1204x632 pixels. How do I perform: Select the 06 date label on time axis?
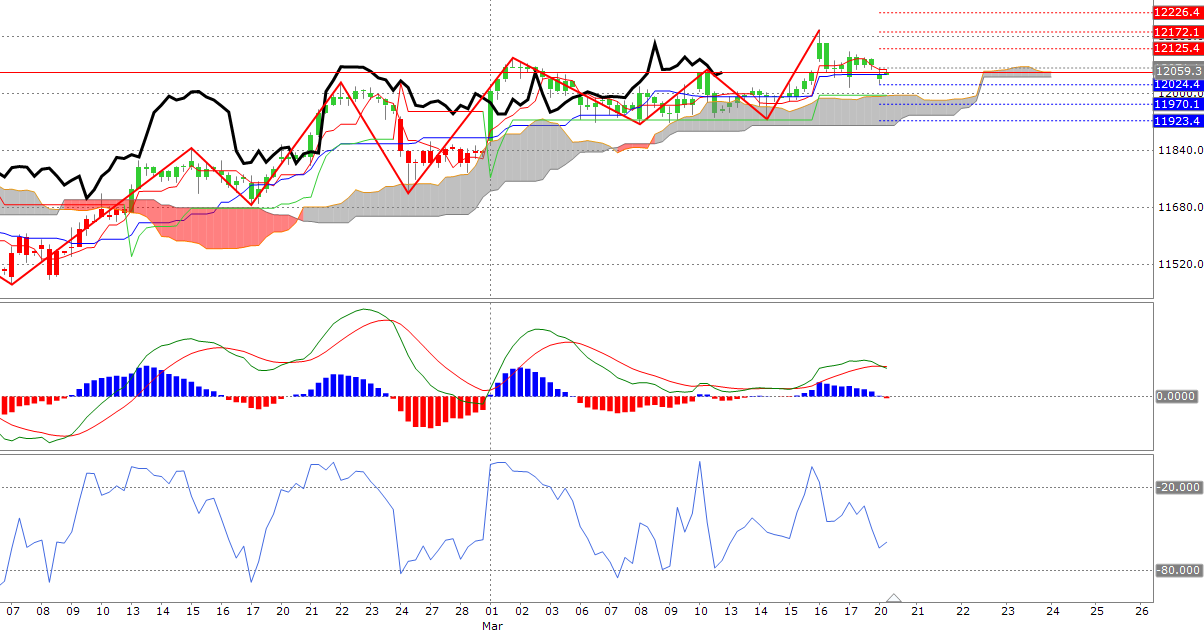point(581,610)
